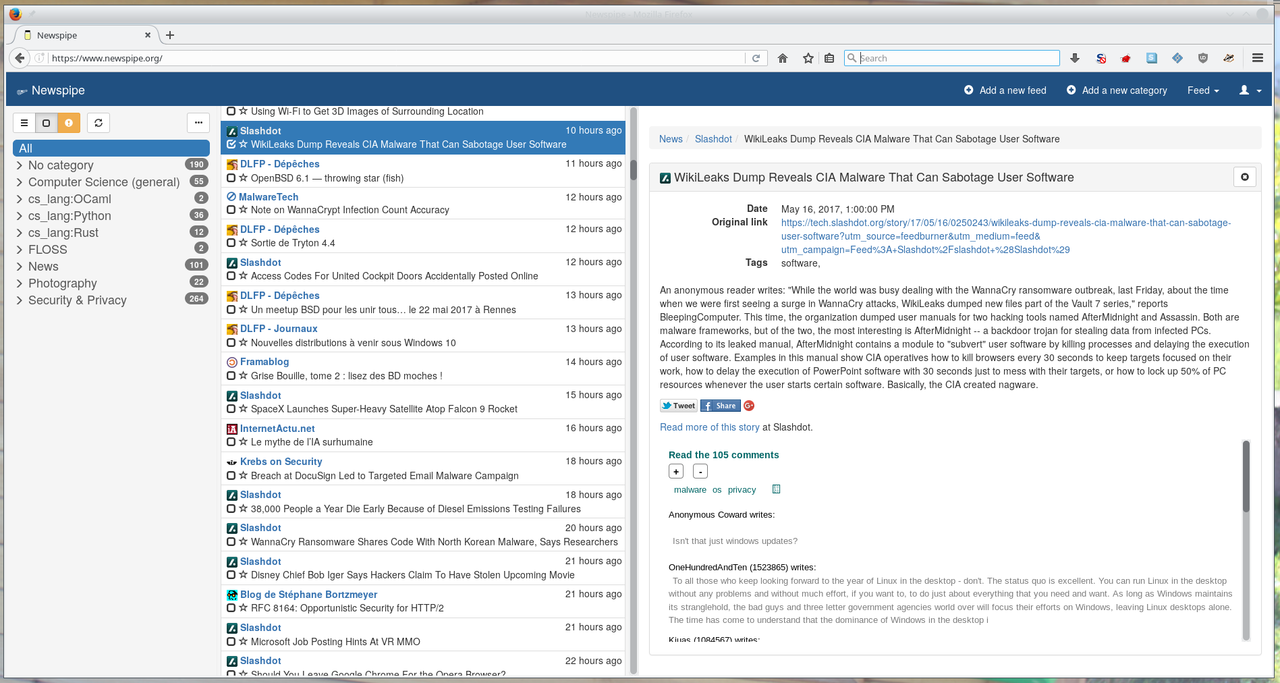Mark Un meetup BSD article as read
This screenshot has width=1280, height=683.
click(232, 310)
